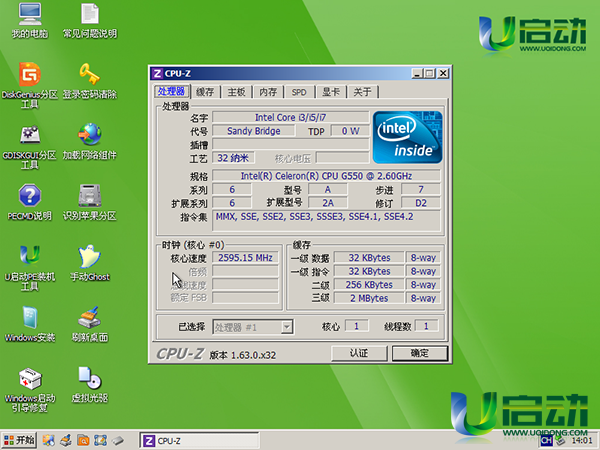Switch to the 主板 tab
The height and width of the screenshot is (450, 600).
tap(236, 92)
